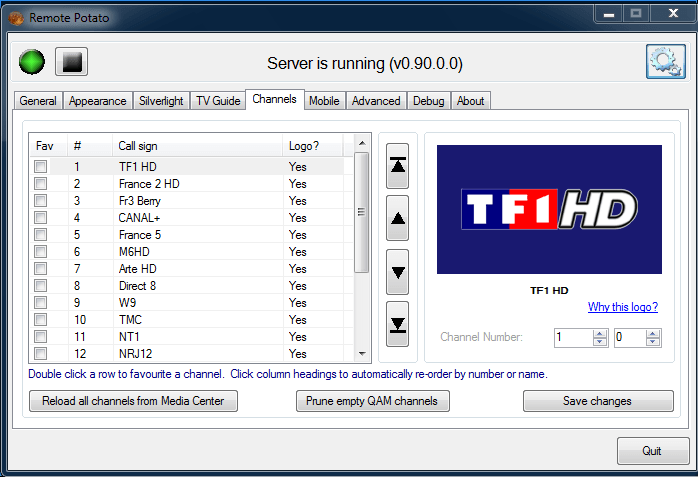Select the 'M6HD' call sign
The height and width of the screenshot is (477, 698).
point(134,252)
